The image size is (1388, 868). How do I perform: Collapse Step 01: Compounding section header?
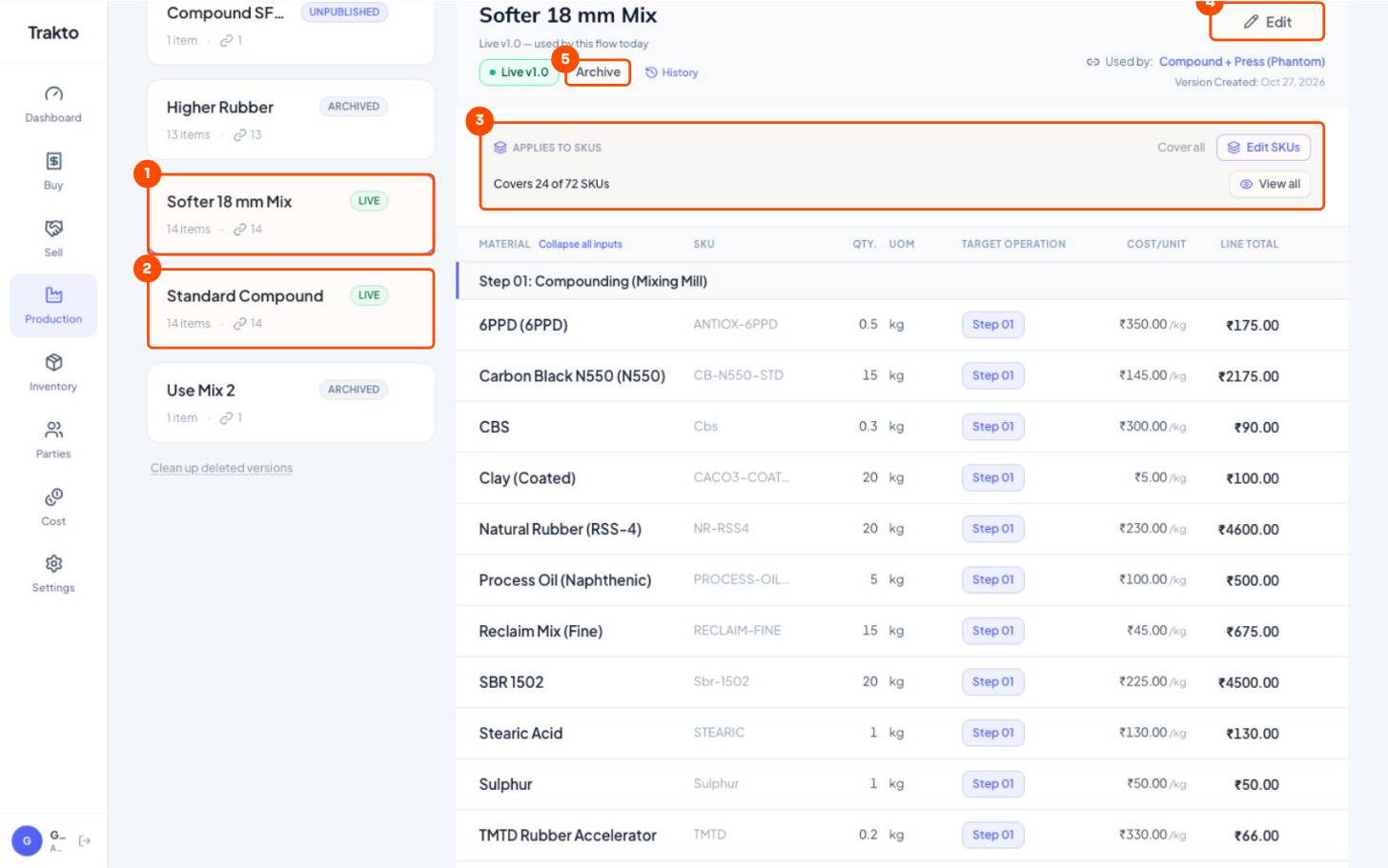pyautogui.click(x=902, y=281)
